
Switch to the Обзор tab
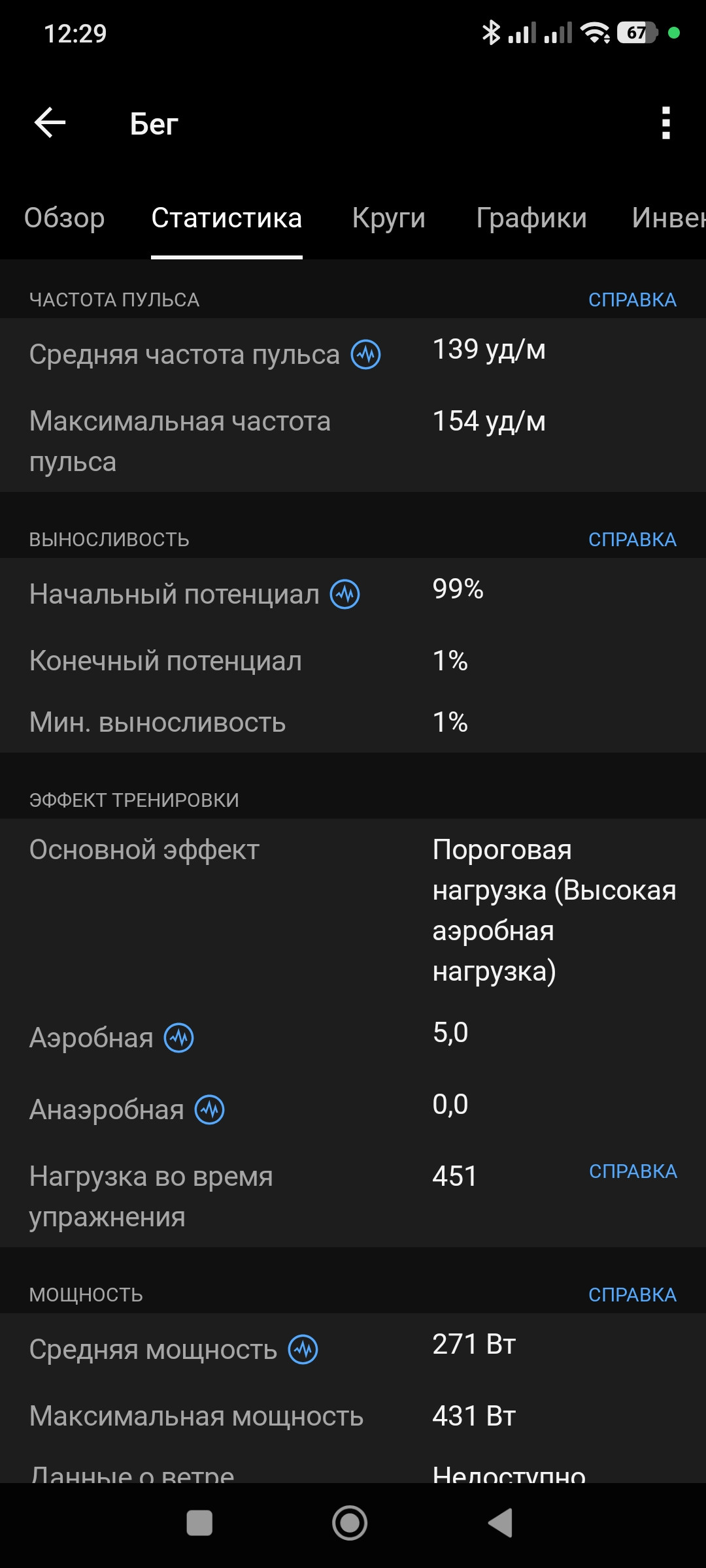[64, 218]
